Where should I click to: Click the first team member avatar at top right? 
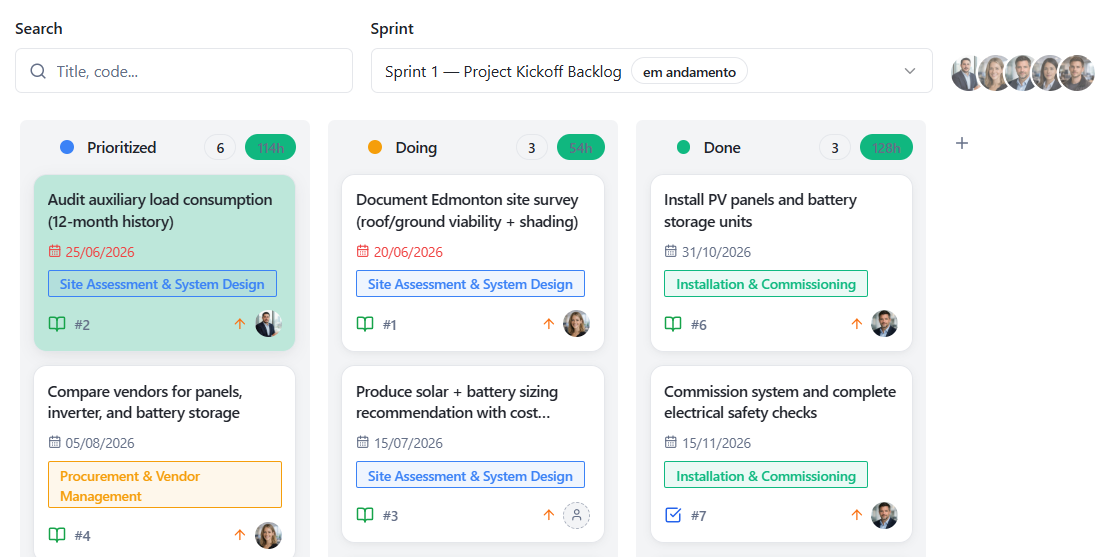coord(966,72)
